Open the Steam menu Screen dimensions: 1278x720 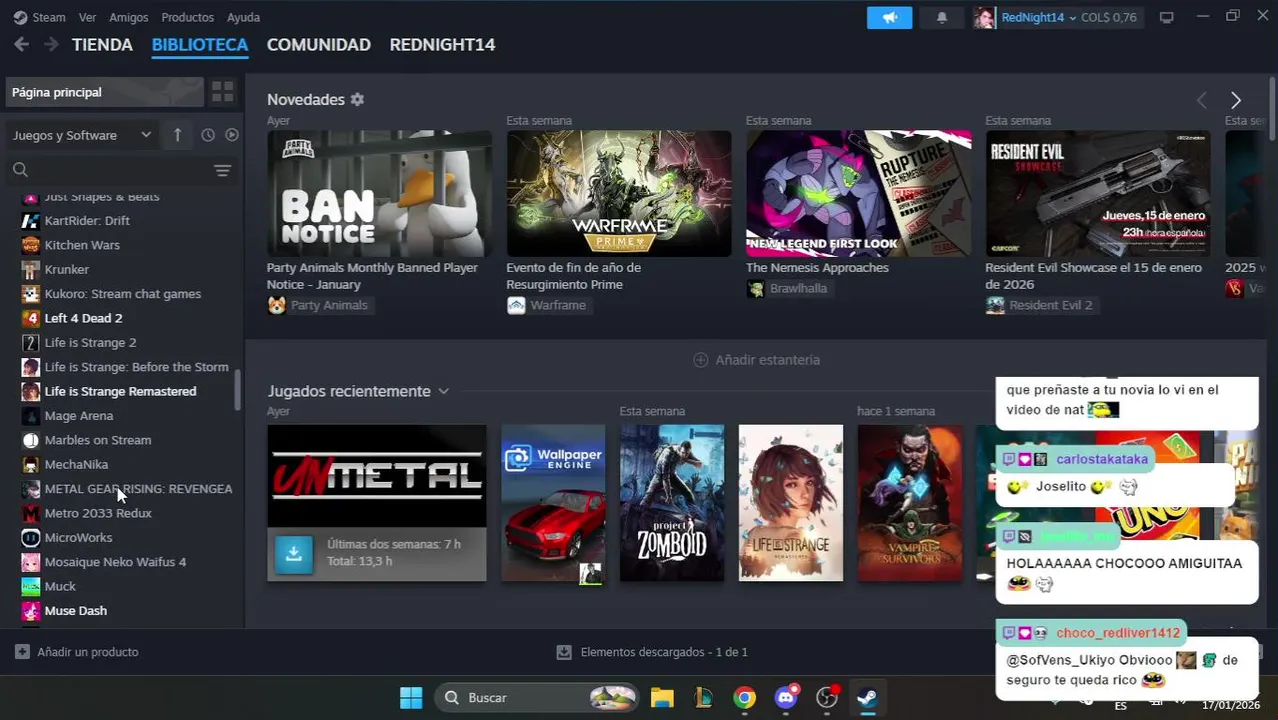pos(49,17)
